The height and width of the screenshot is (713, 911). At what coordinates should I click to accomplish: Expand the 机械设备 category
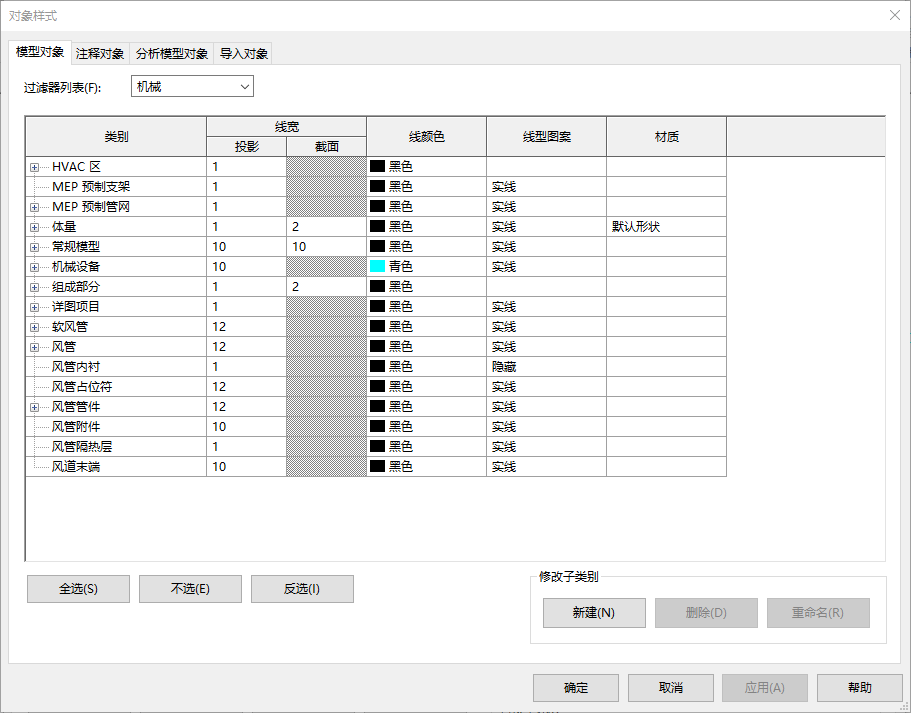pos(34,267)
